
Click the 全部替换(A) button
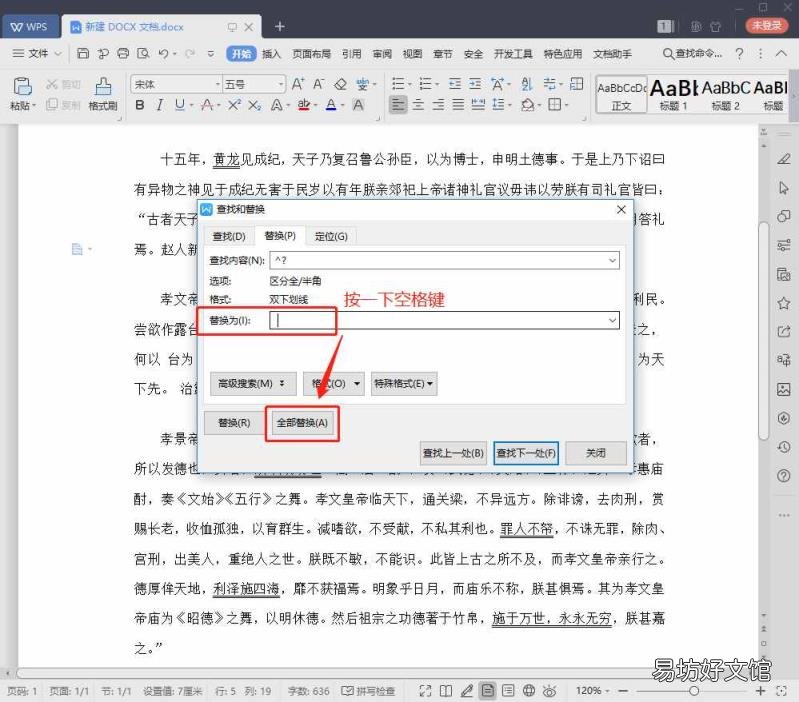[x=302, y=423]
